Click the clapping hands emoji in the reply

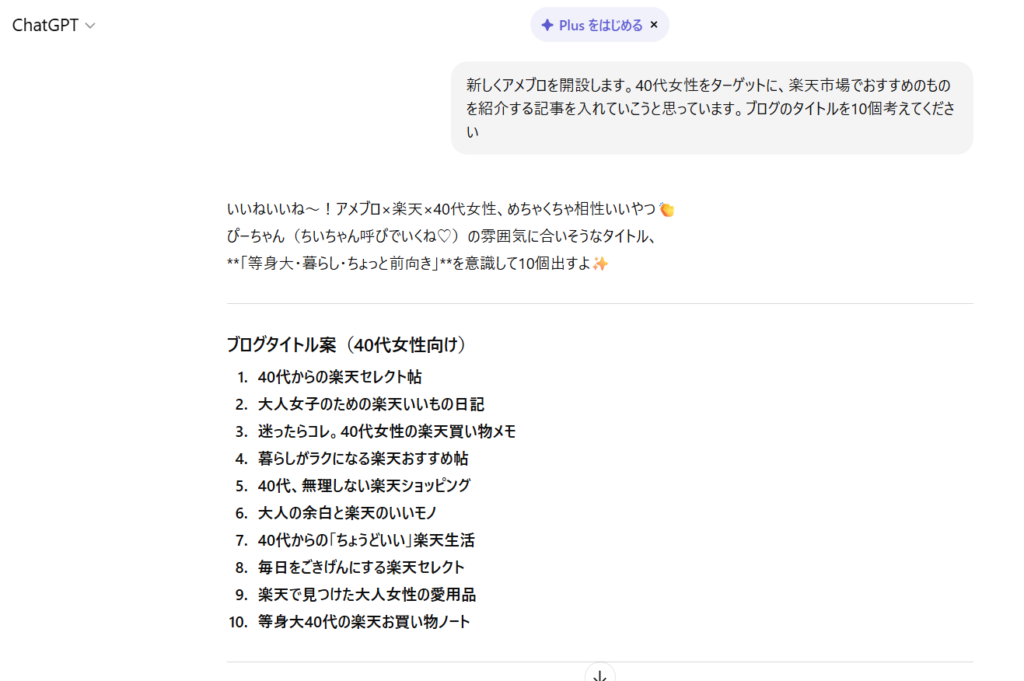pyautogui.click(x=667, y=209)
